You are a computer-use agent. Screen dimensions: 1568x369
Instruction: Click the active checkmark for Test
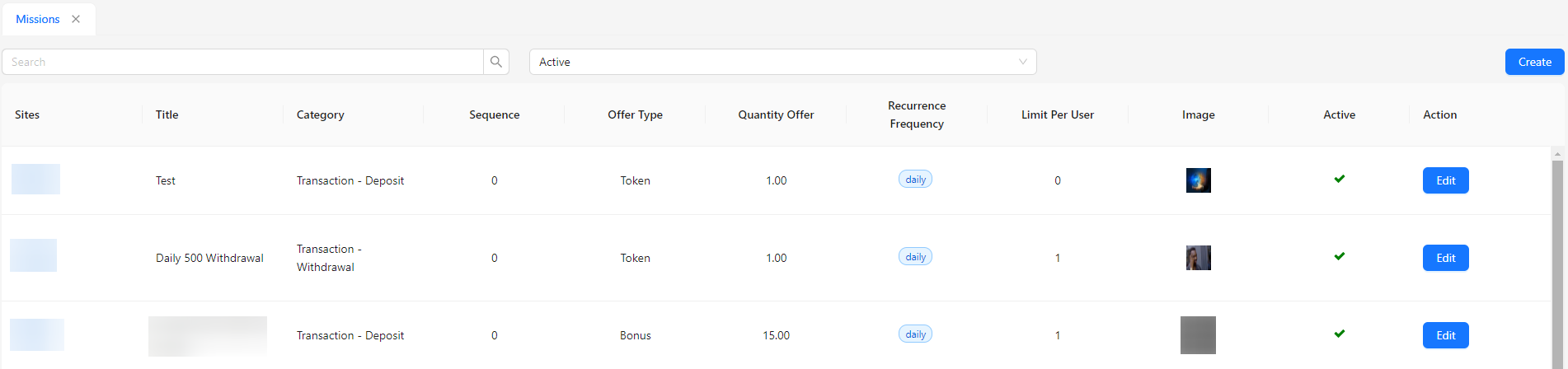point(1339,179)
